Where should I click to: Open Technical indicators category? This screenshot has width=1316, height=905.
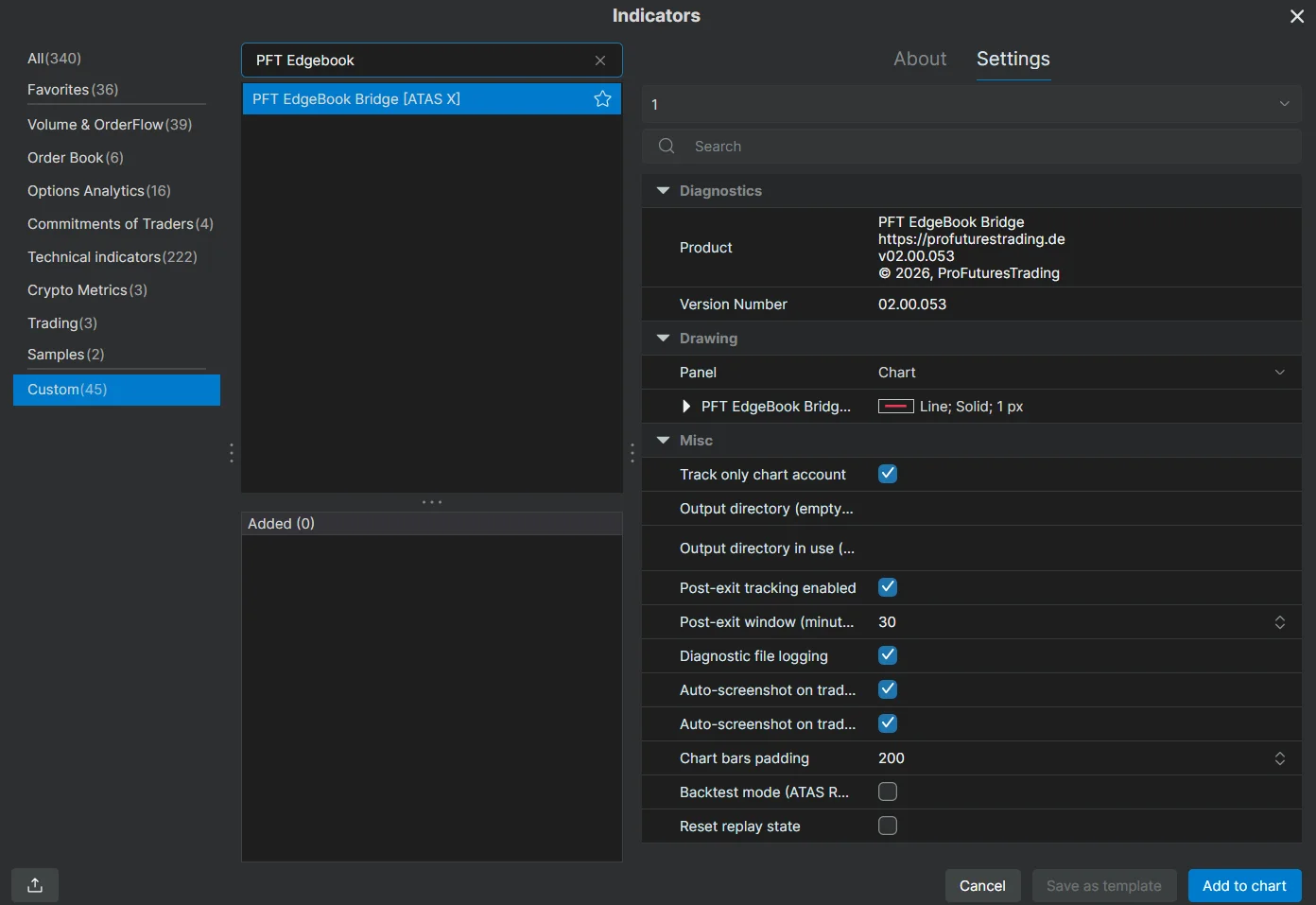(x=113, y=257)
